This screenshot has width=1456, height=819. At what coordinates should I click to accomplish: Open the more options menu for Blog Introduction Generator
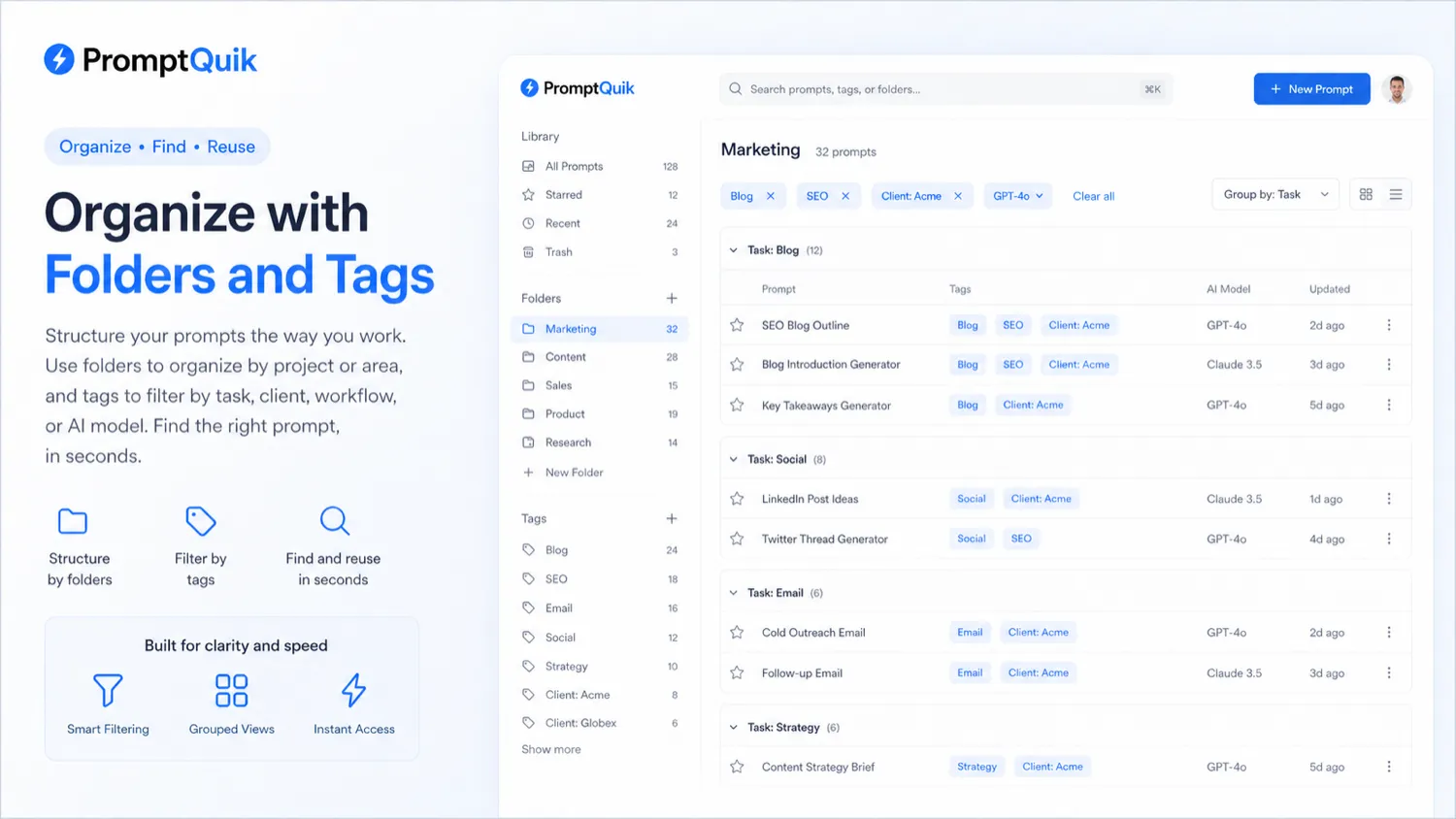[1389, 365]
